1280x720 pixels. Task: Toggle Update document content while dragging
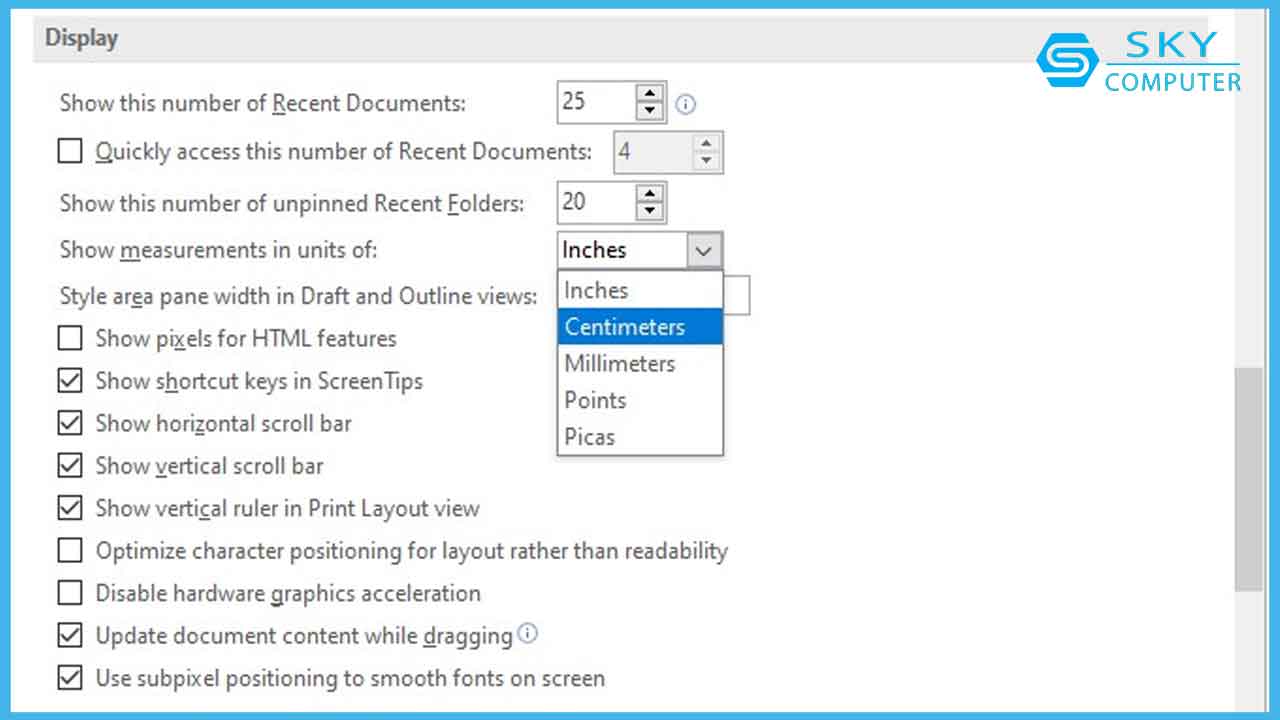[x=69, y=636]
